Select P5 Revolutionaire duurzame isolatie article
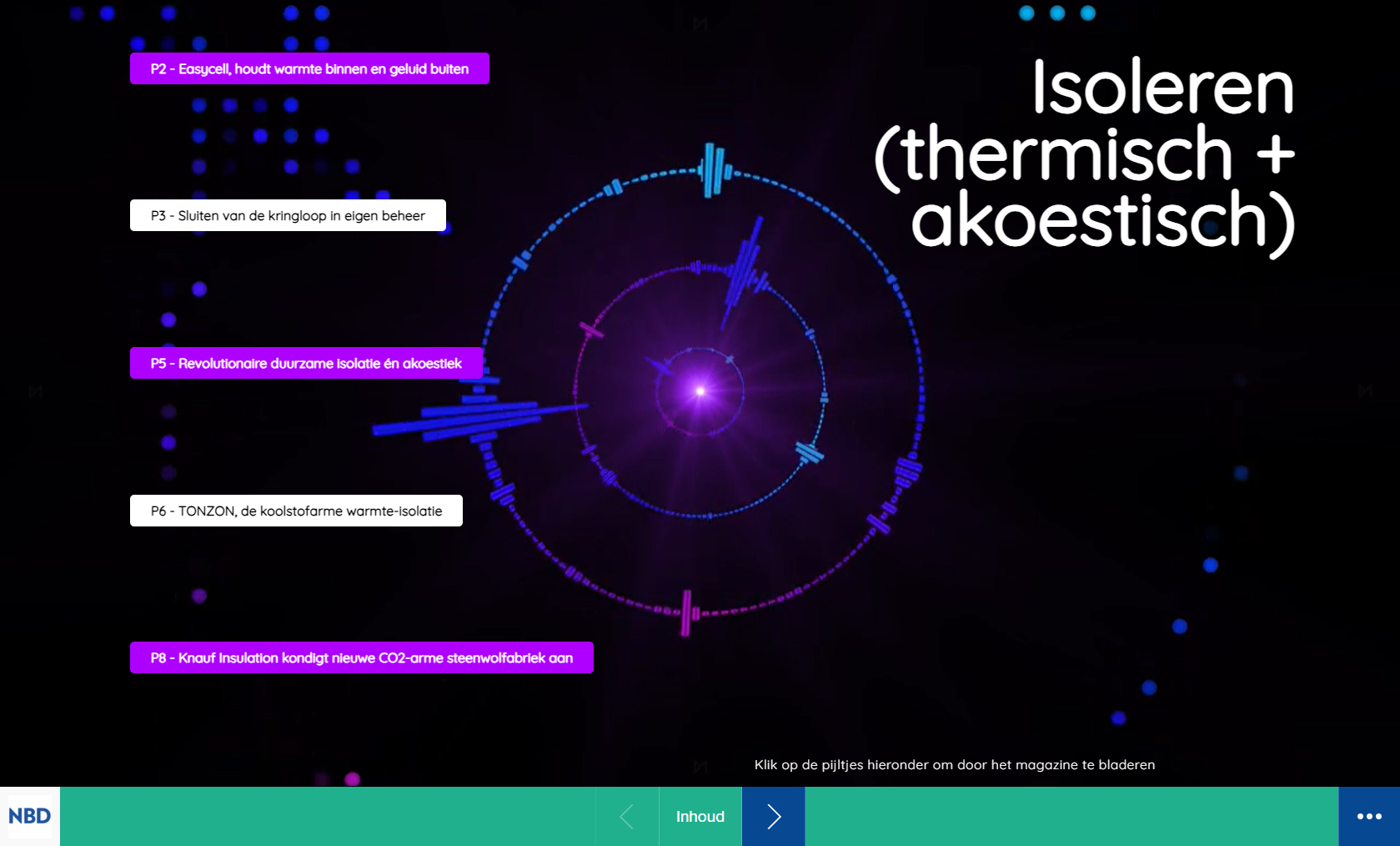 pyautogui.click(x=306, y=363)
